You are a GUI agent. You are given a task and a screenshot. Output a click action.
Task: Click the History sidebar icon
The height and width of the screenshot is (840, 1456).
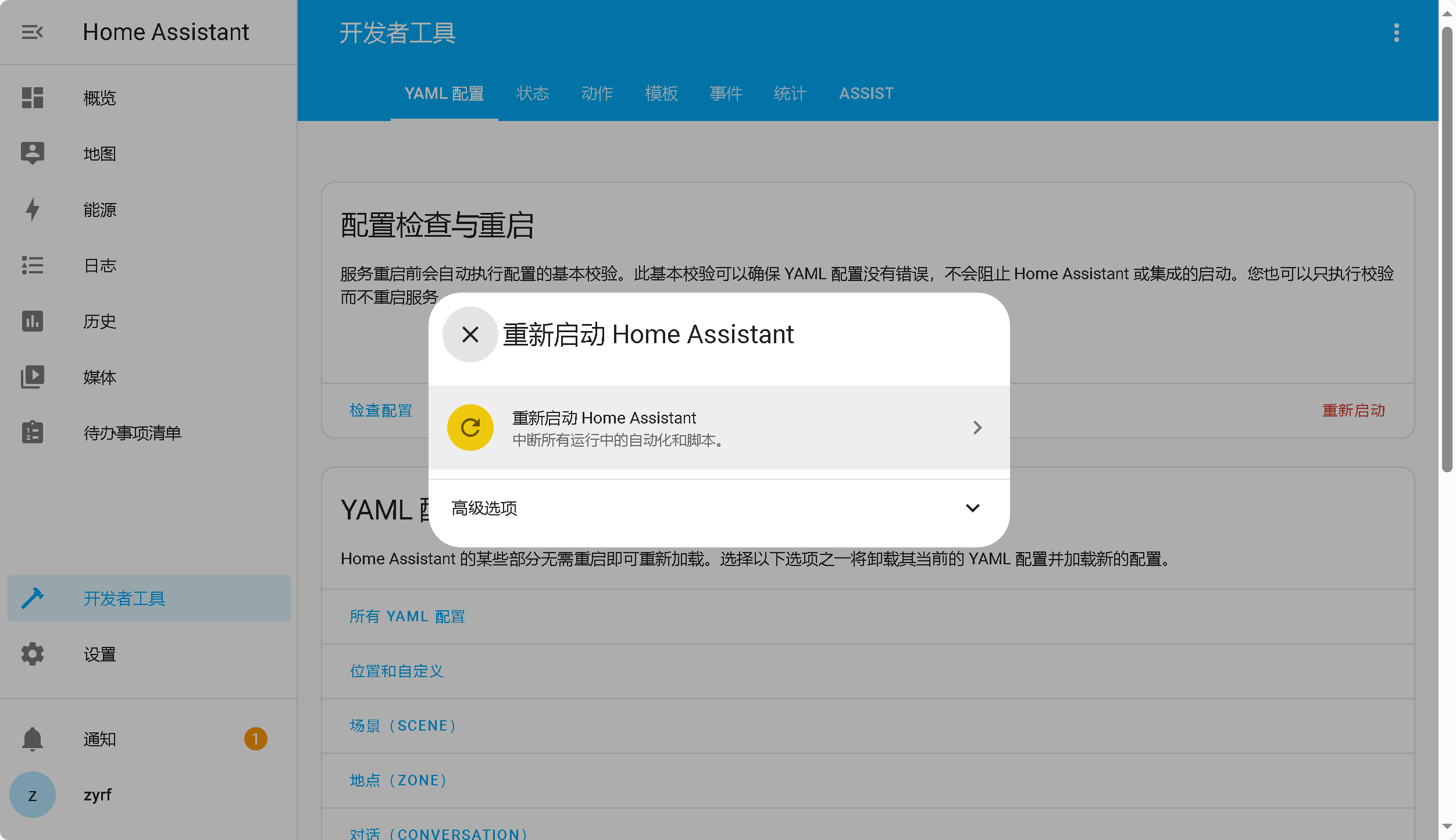tap(33, 321)
